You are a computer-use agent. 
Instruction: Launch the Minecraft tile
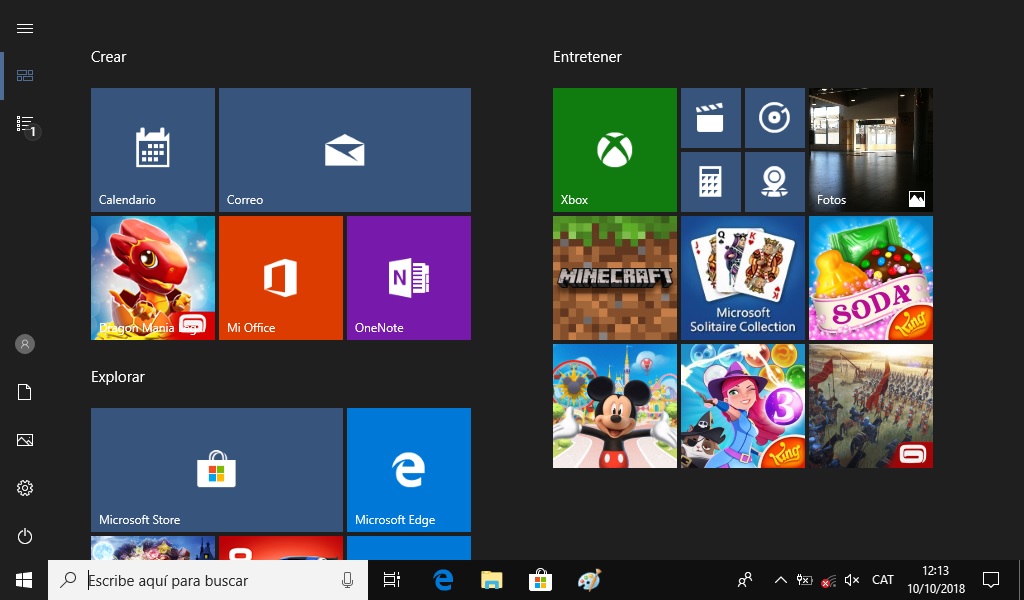pos(615,277)
